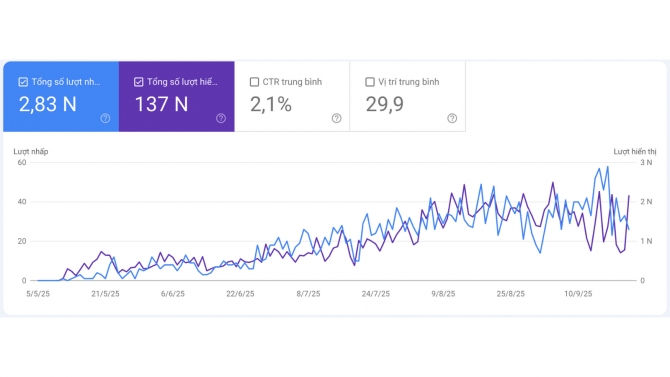Uncheck the Tổng số lượt nhấp checkbox
The width and height of the screenshot is (670, 377).
click(x=23, y=82)
